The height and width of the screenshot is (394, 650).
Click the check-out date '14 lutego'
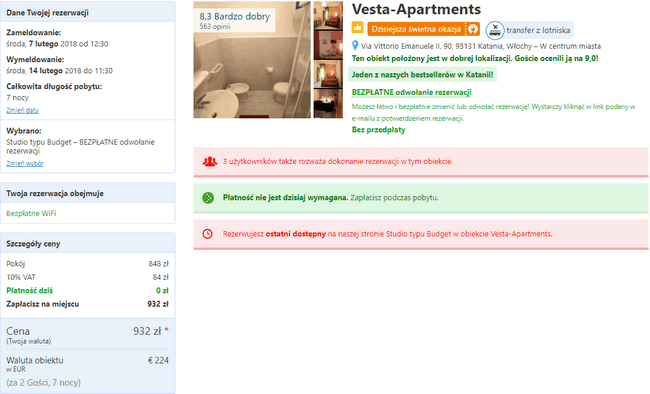[46, 71]
